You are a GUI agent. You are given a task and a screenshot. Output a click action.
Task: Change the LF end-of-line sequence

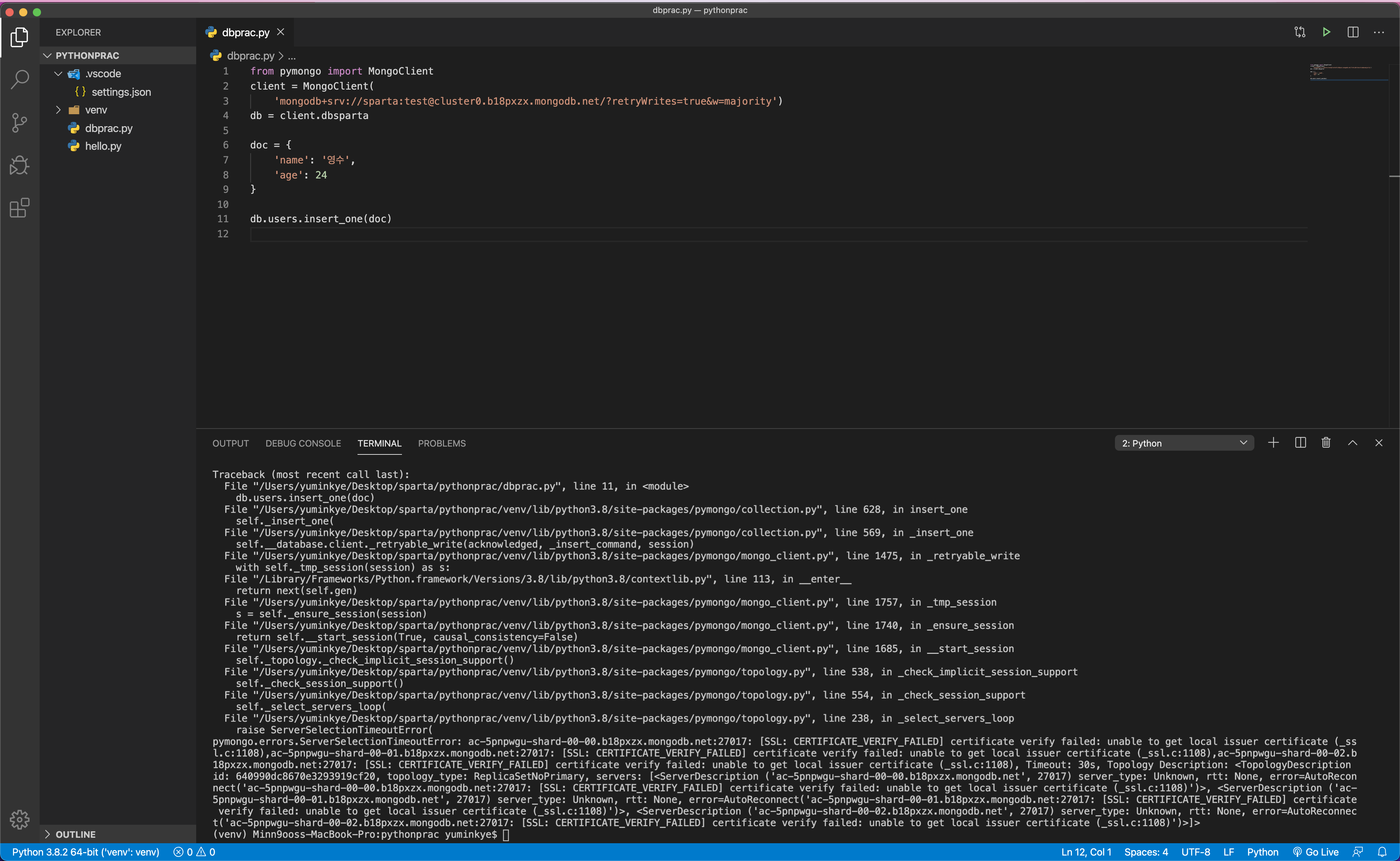[x=1229, y=852]
